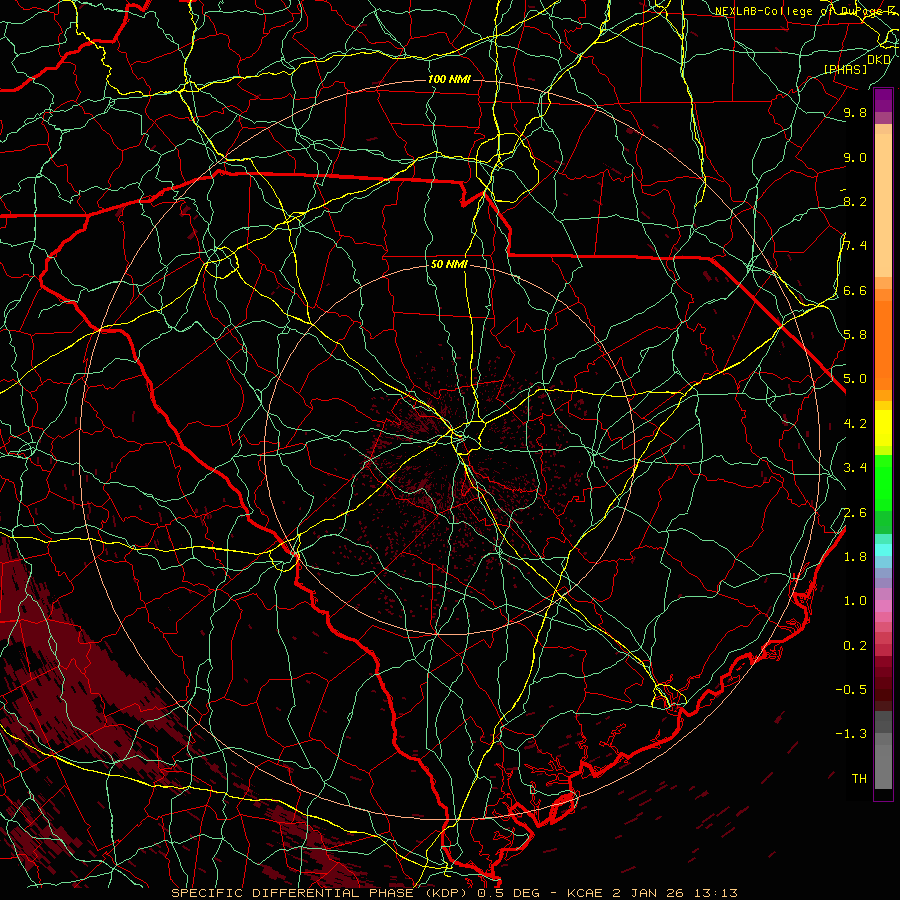
Task: Click the yellow segment of the color bar
Action: point(883,428)
